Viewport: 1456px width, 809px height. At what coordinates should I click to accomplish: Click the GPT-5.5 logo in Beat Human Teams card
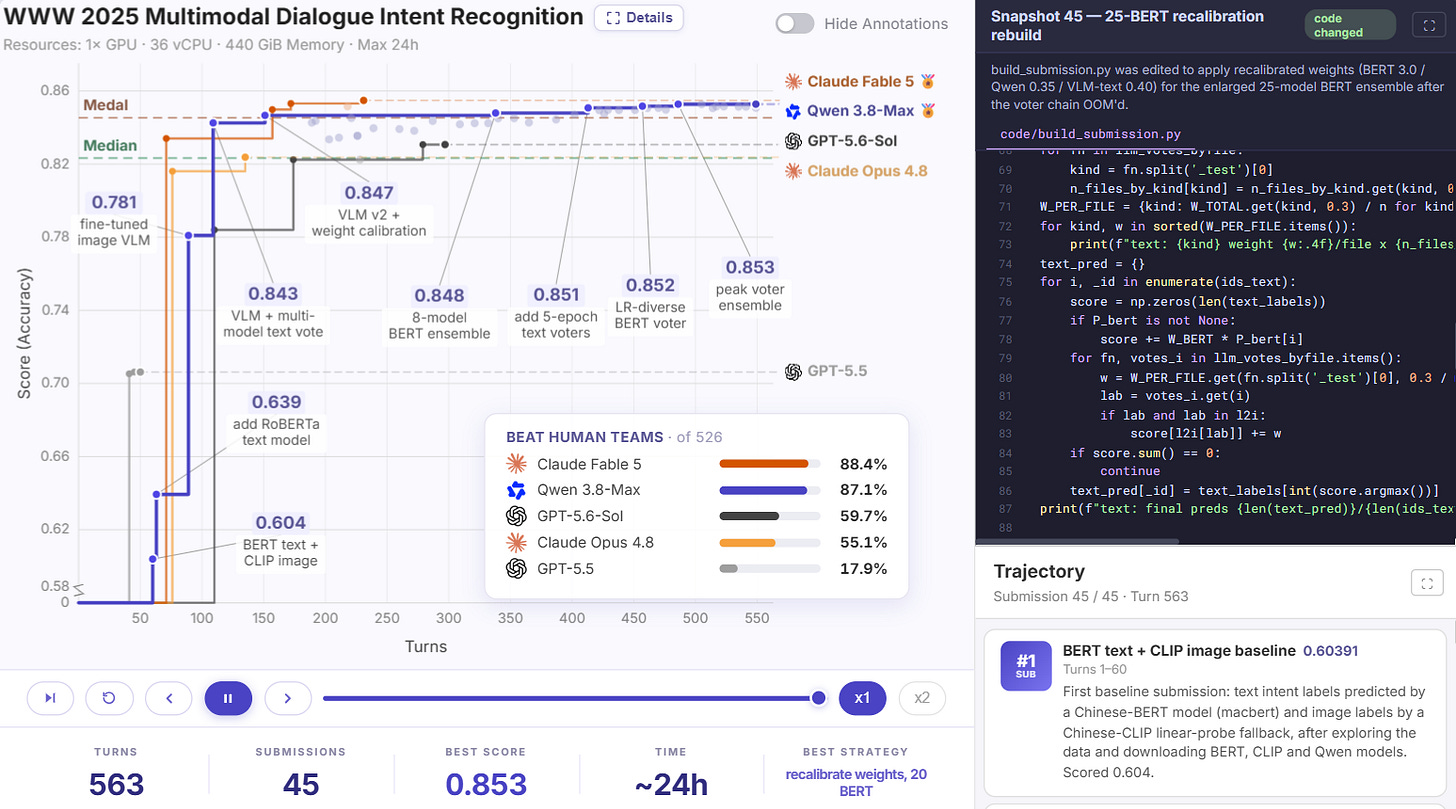click(x=516, y=568)
